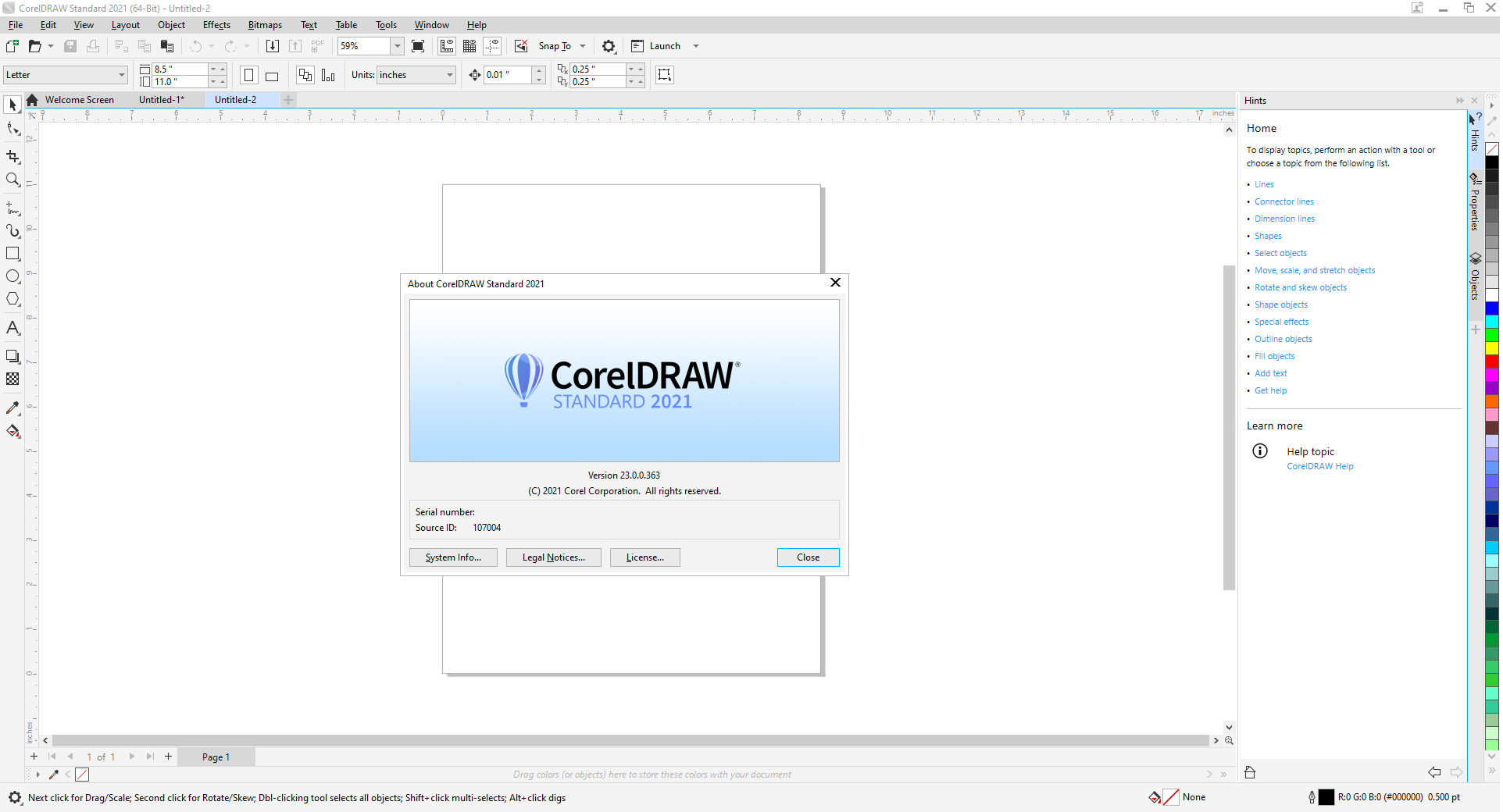Select the Text tool
The height and width of the screenshot is (812, 1503).
point(12,328)
